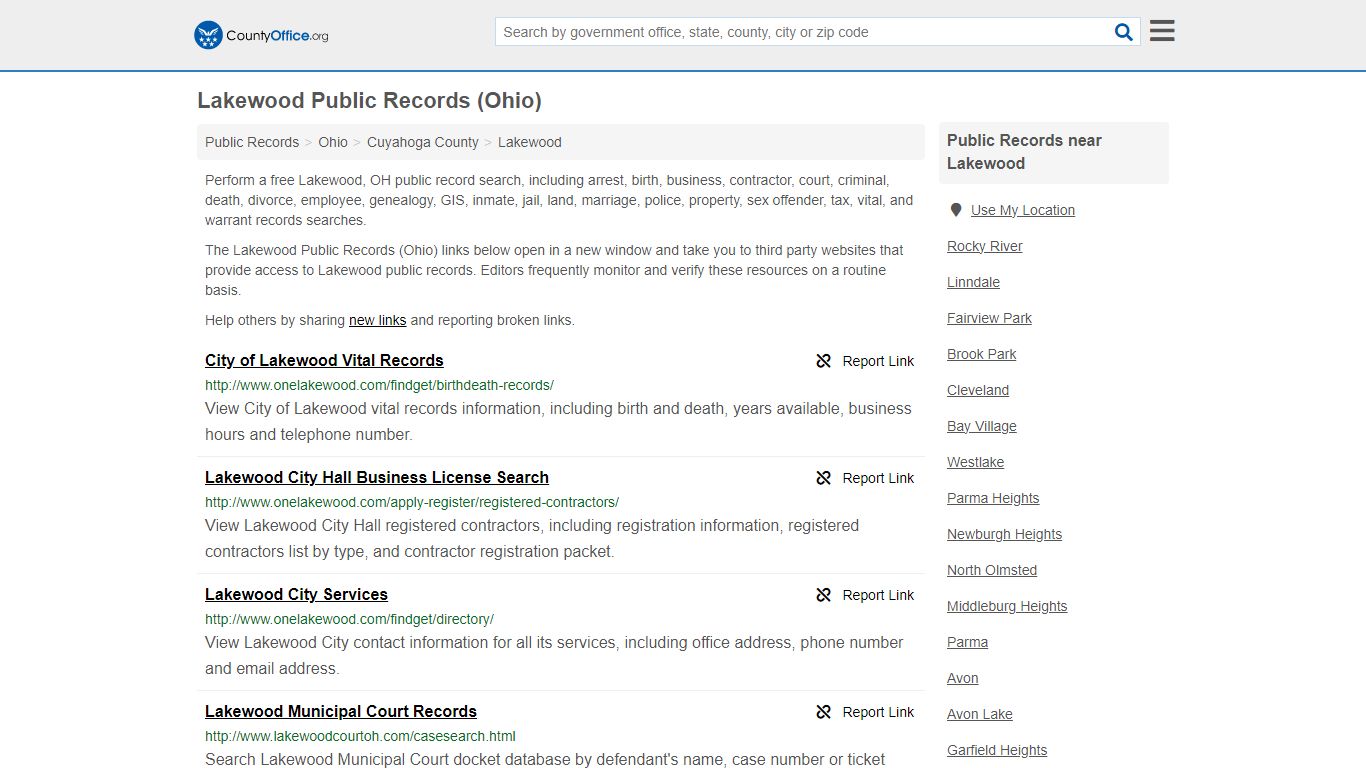1366x768 pixels.
Task: Open Newburgh Heights public records
Action: [1004, 534]
